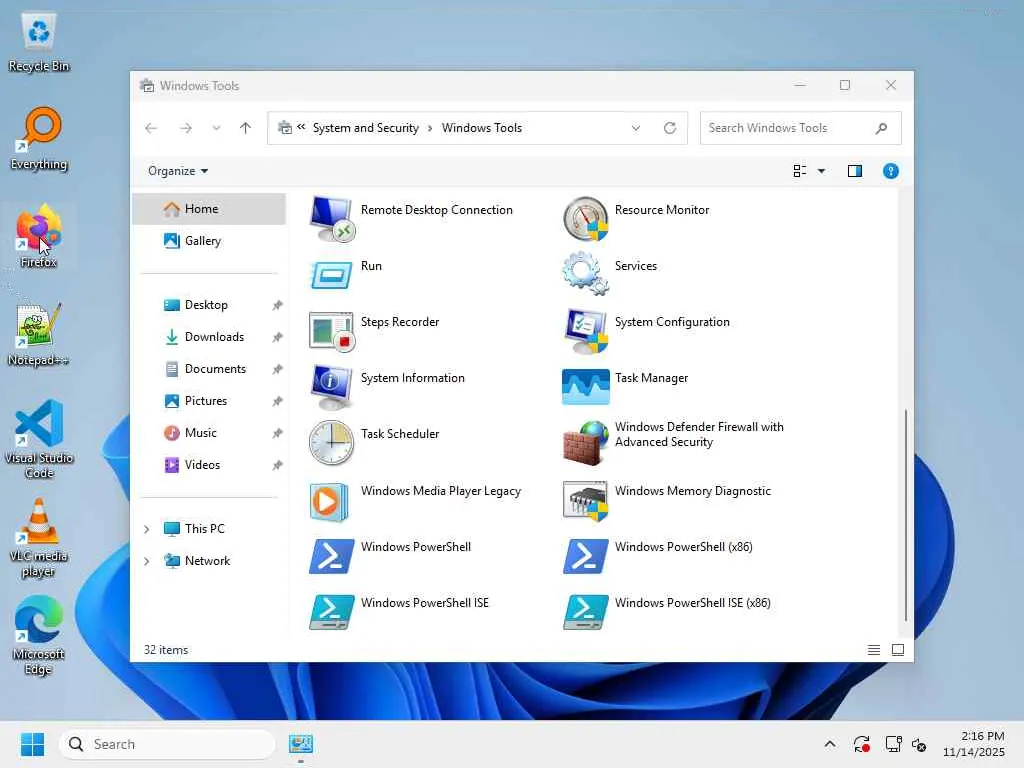Click the VLC media player shortcut

pyautogui.click(x=39, y=538)
